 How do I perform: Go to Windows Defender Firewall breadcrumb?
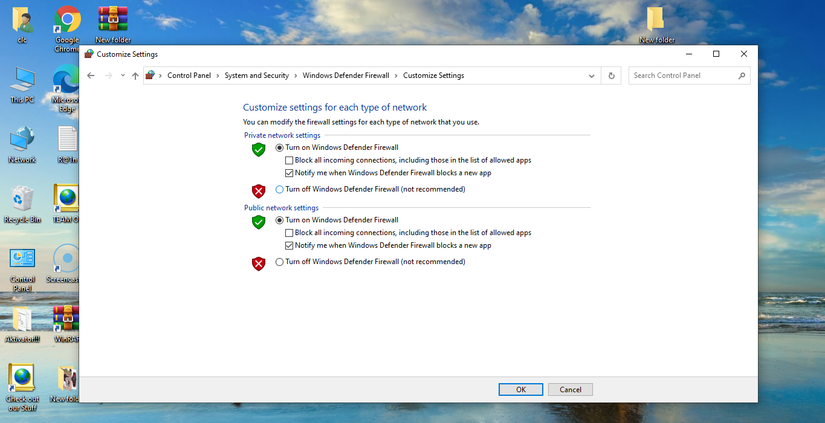click(x=346, y=75)
